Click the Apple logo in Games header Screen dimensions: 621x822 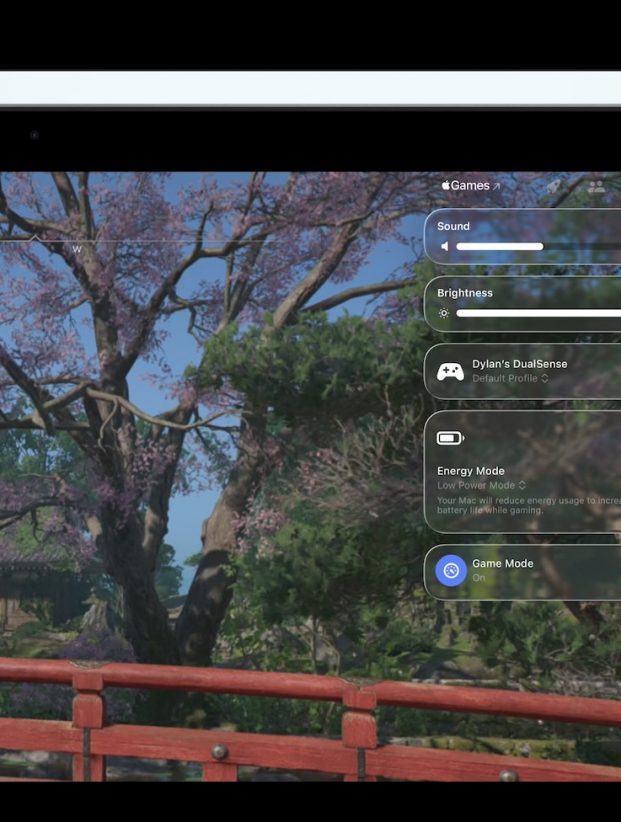point(445,185)
